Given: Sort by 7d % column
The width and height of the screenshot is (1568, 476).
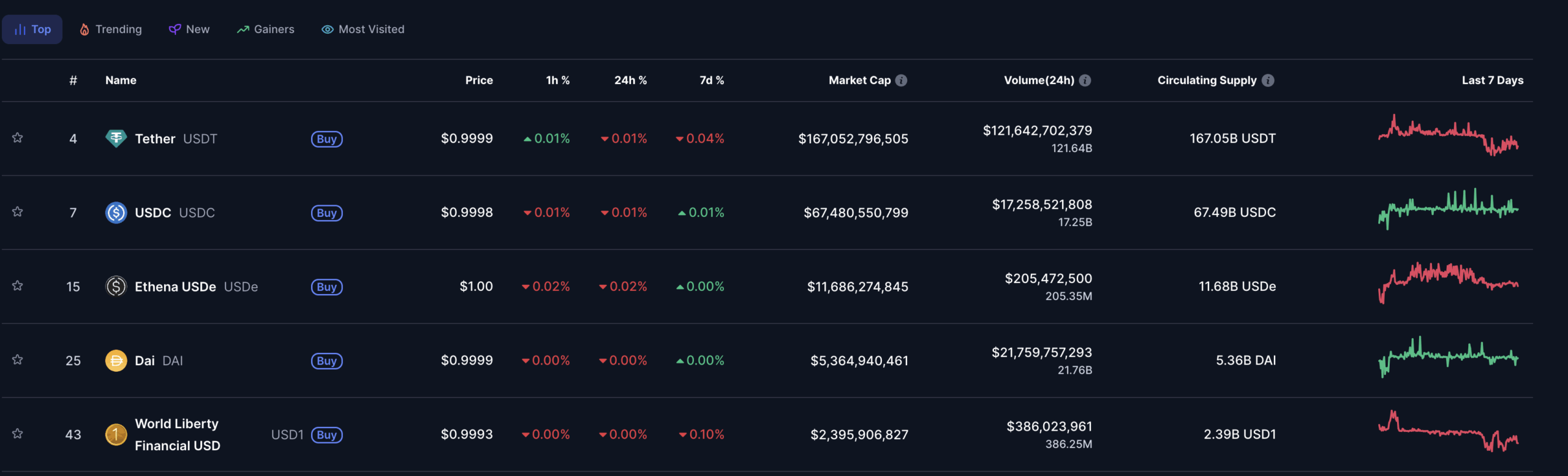Looking at the screenshot, I should pyautogui.click(x=712, y=80).
